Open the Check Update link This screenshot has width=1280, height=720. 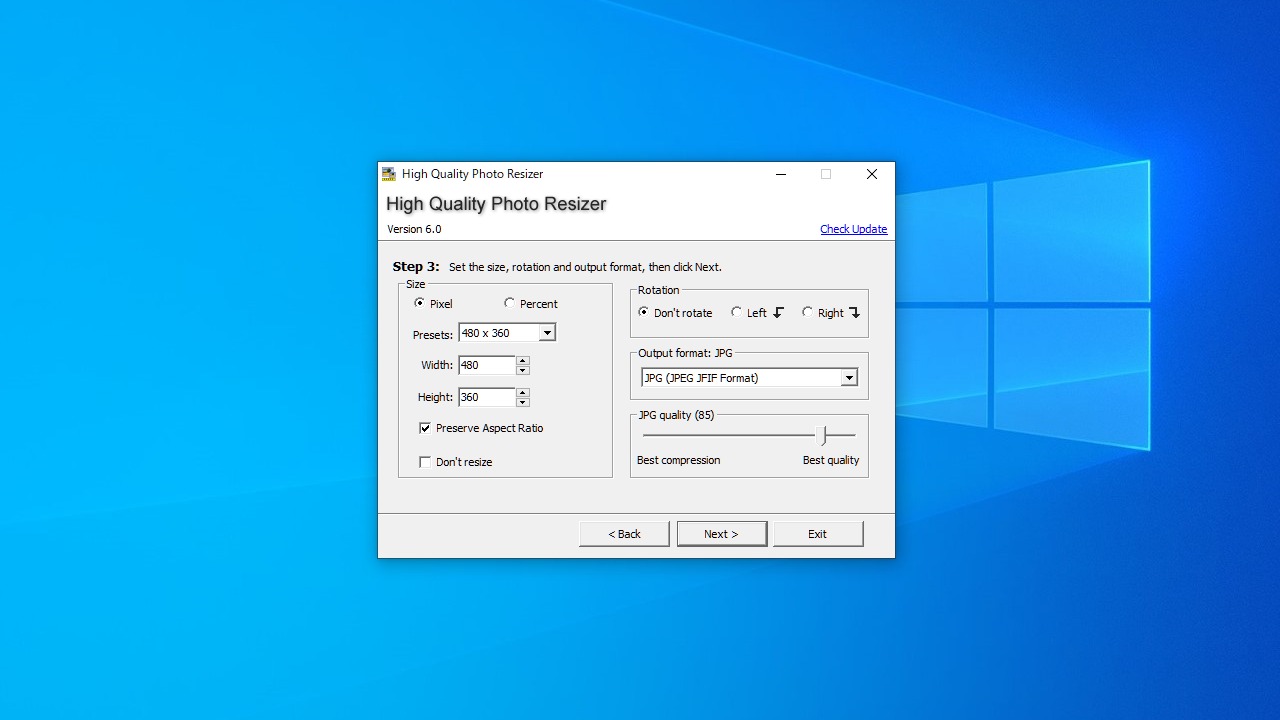pos(854,229)
